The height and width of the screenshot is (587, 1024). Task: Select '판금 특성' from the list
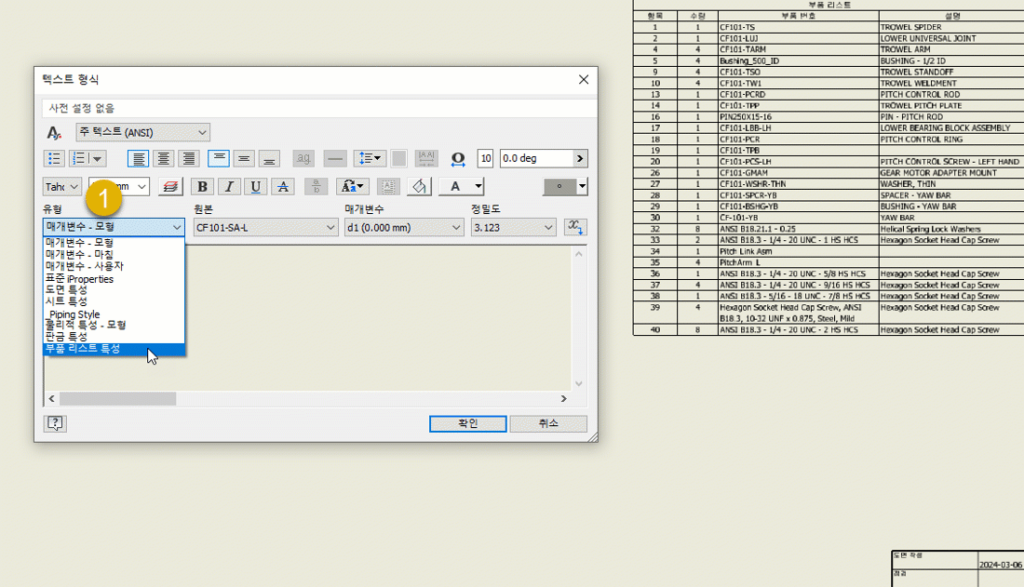[x=114, y=336]
